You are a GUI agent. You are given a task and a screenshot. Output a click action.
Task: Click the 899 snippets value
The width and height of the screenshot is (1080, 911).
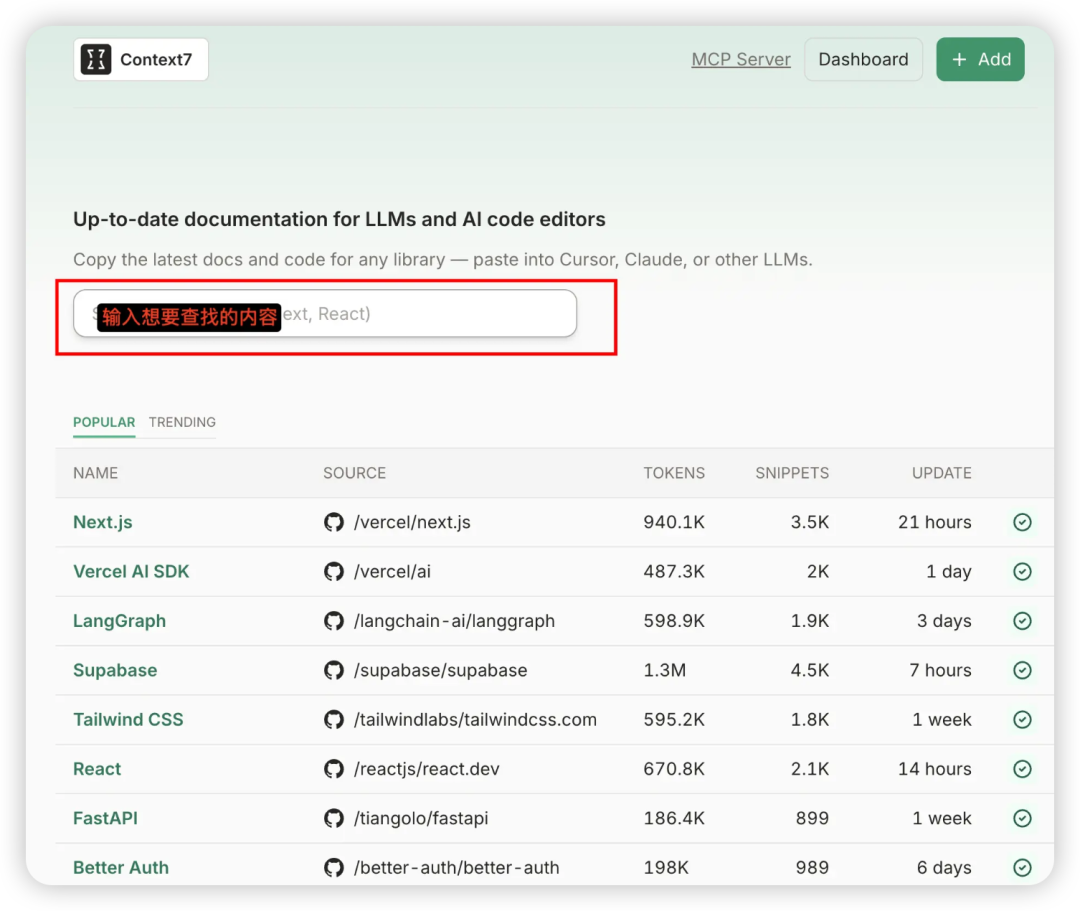(x=812, y=818)
